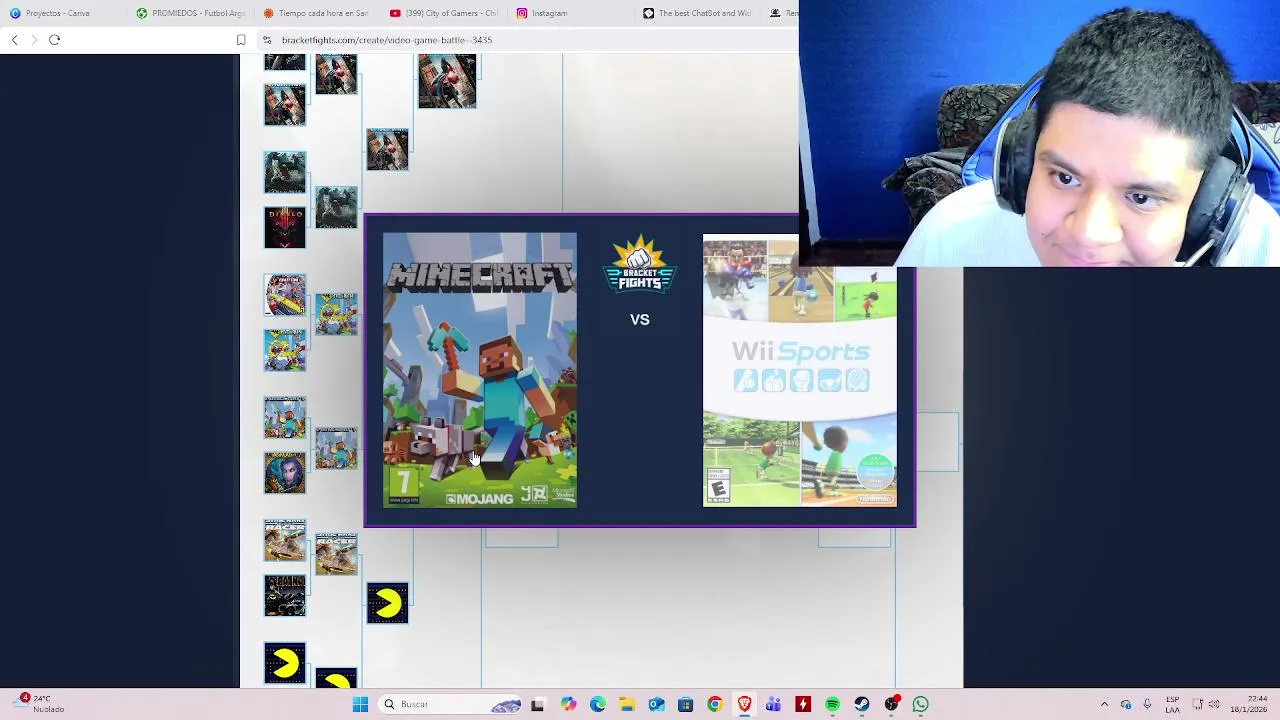Open Steam from the taskbar
The height and width of the screenshot is (720, 1280).
coord(862,704)
